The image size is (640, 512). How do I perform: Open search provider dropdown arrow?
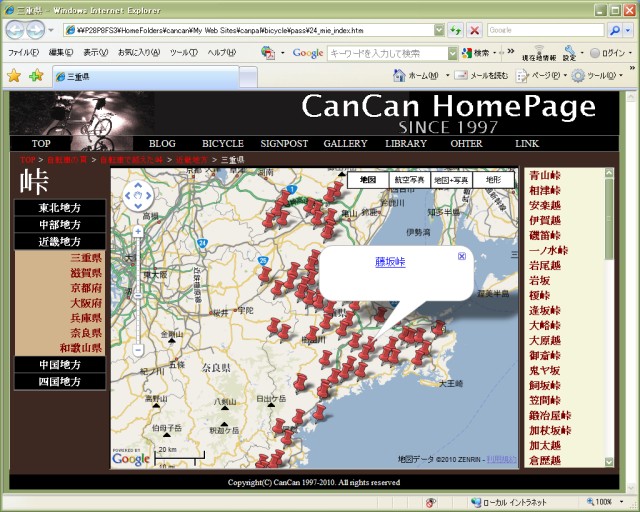click(x=629, y=30)
